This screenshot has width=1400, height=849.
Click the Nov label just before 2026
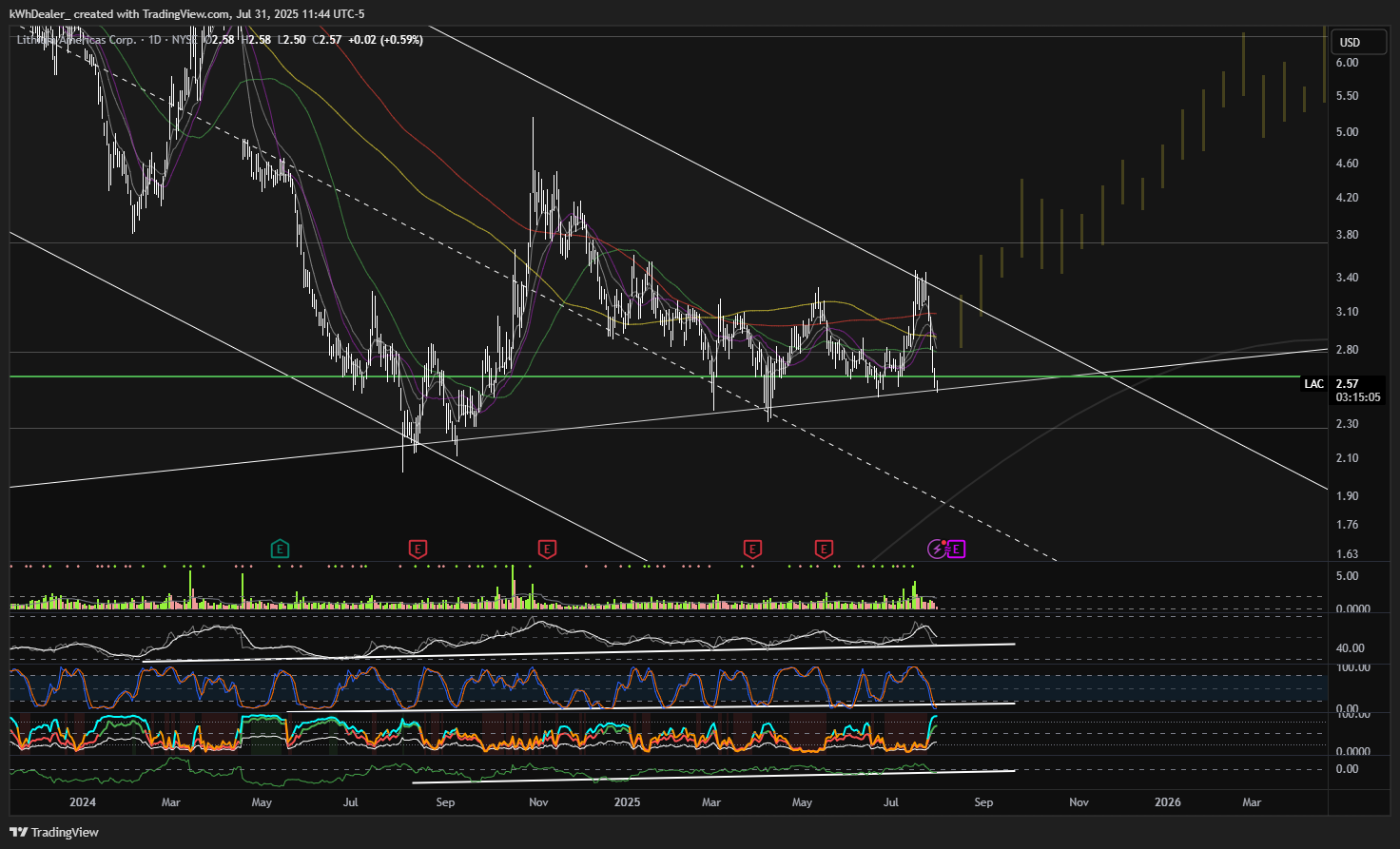(1079, 802)
